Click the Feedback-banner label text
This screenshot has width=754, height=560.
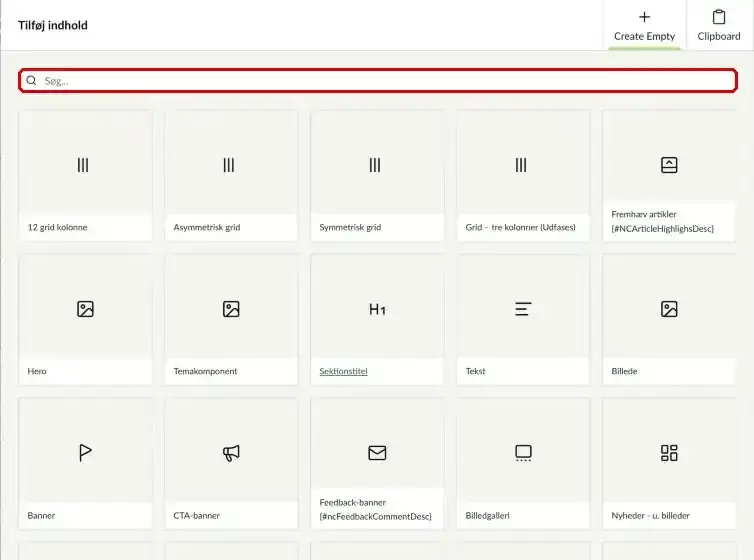coord(376,509)
